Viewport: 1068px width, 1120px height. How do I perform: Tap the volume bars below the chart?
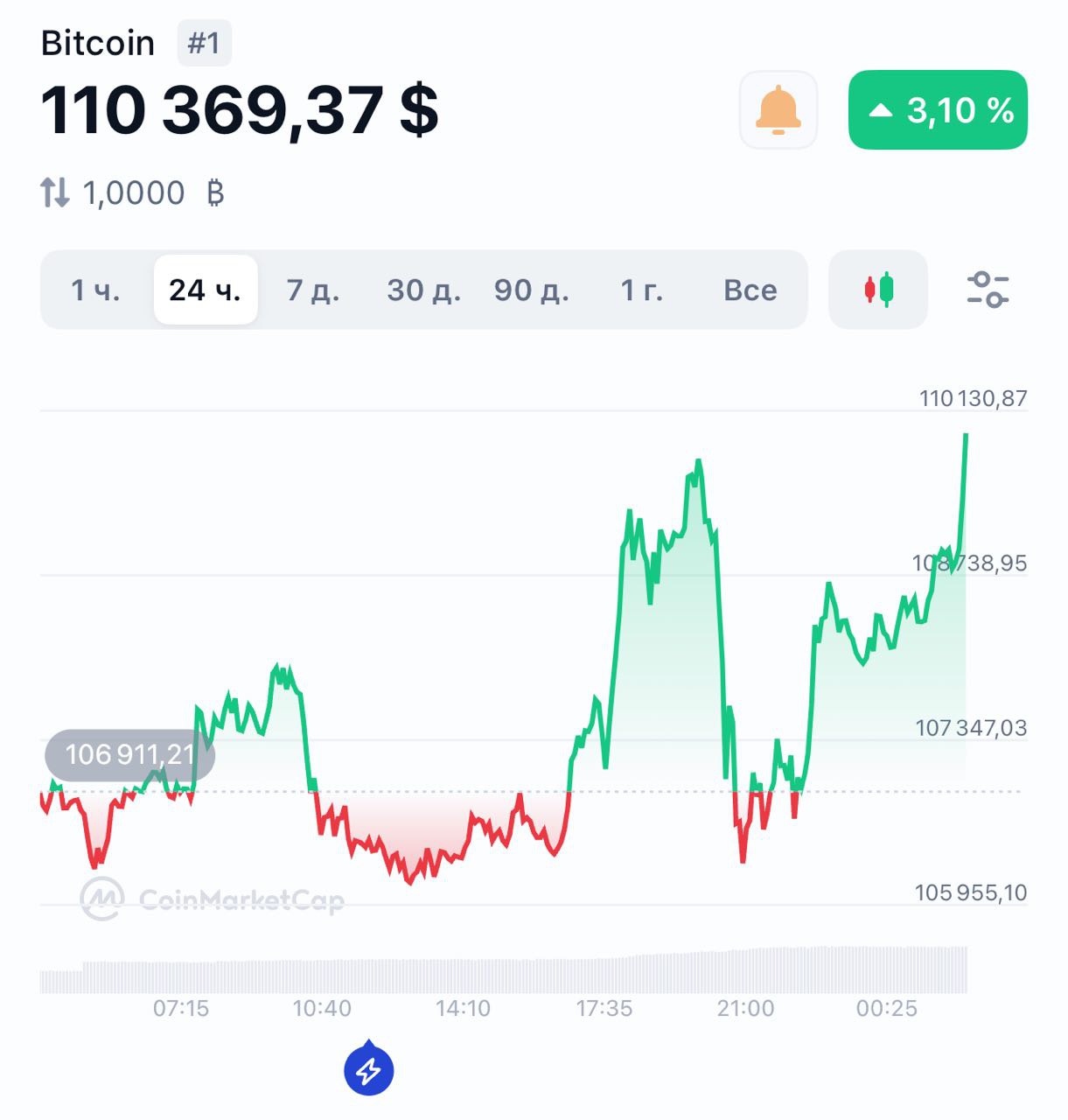click(x=503, y=971)
